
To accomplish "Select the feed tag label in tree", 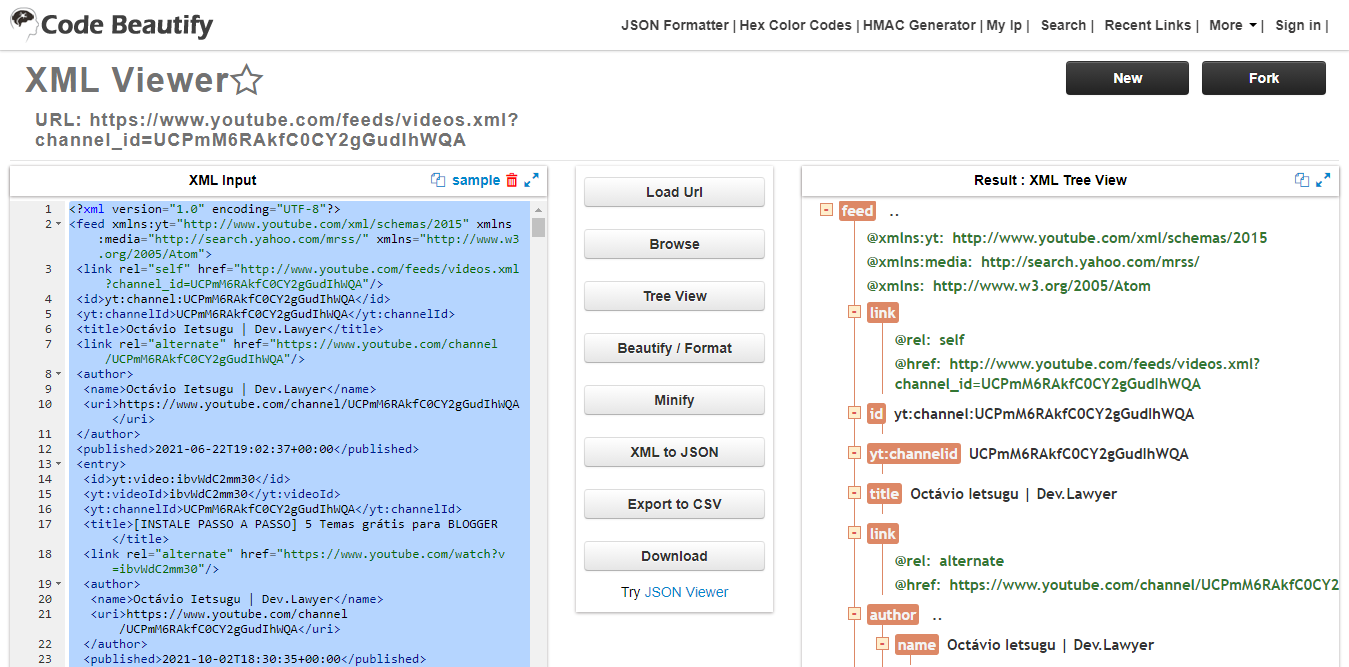I will pyautogui.click(x=857, y=211).
